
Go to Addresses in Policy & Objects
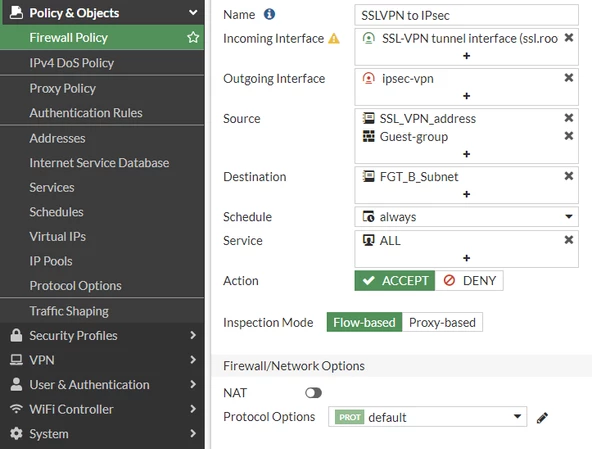pyautogui.click(x=57, y=138)
